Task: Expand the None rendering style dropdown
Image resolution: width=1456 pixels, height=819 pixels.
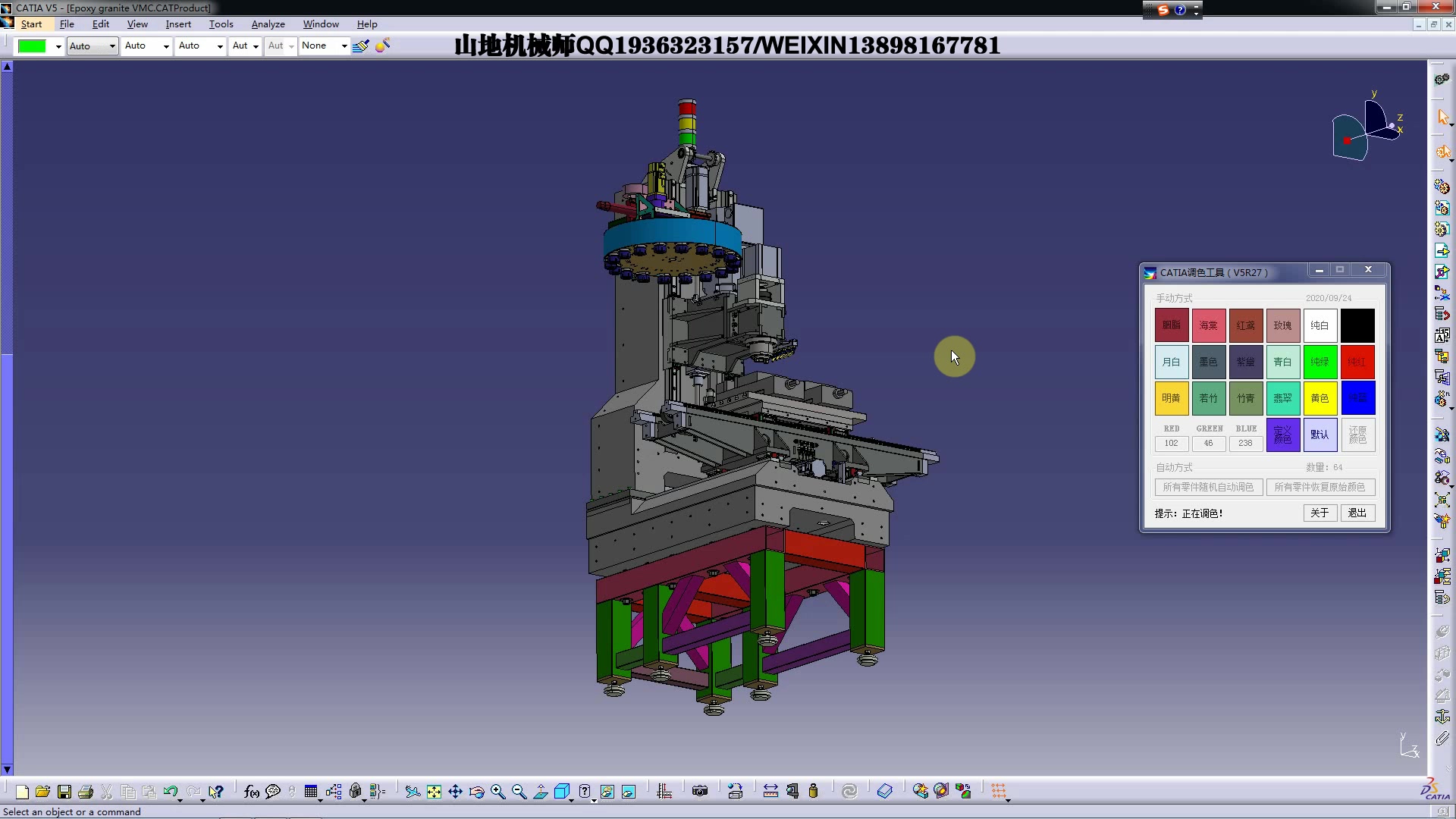Action: point(344,46)
